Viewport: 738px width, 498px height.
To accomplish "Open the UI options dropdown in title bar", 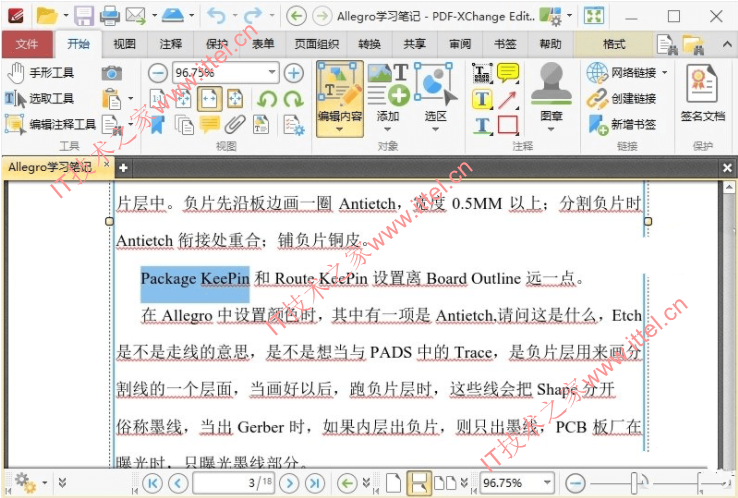I will pos(569,16).
